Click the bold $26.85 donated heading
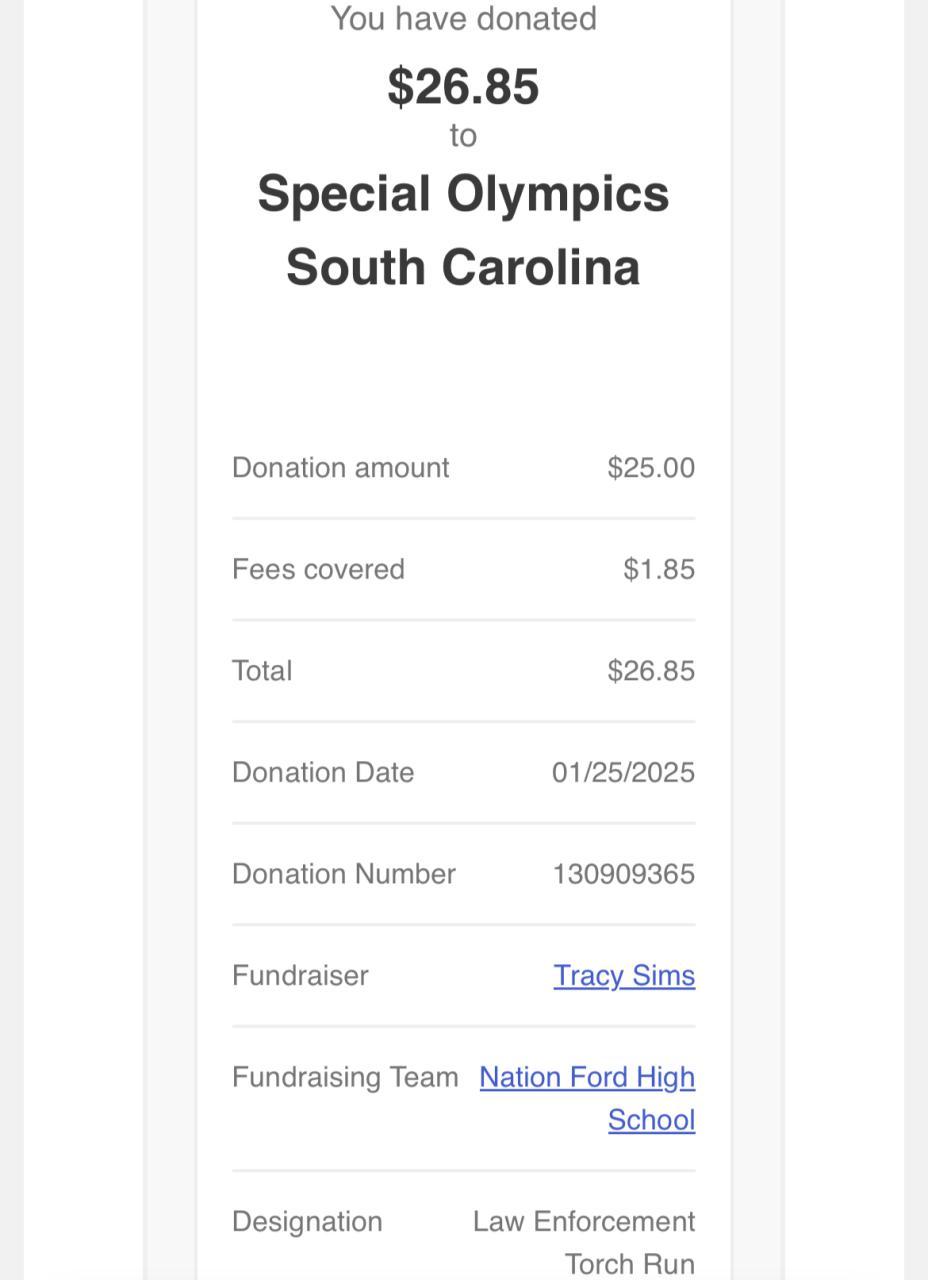This screenshot has height=1280, width=928. (x=463, y=86)
